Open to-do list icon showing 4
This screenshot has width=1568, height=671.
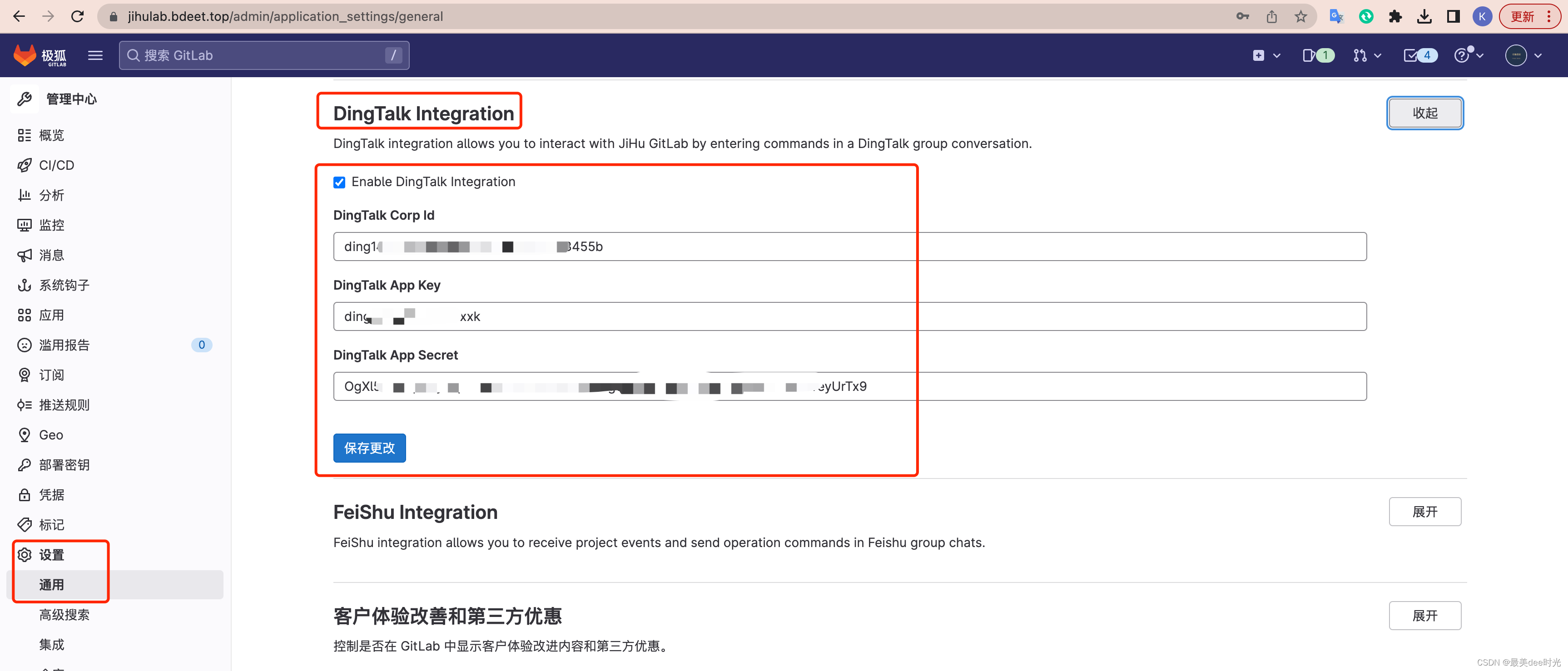[x=1420, y=55]
